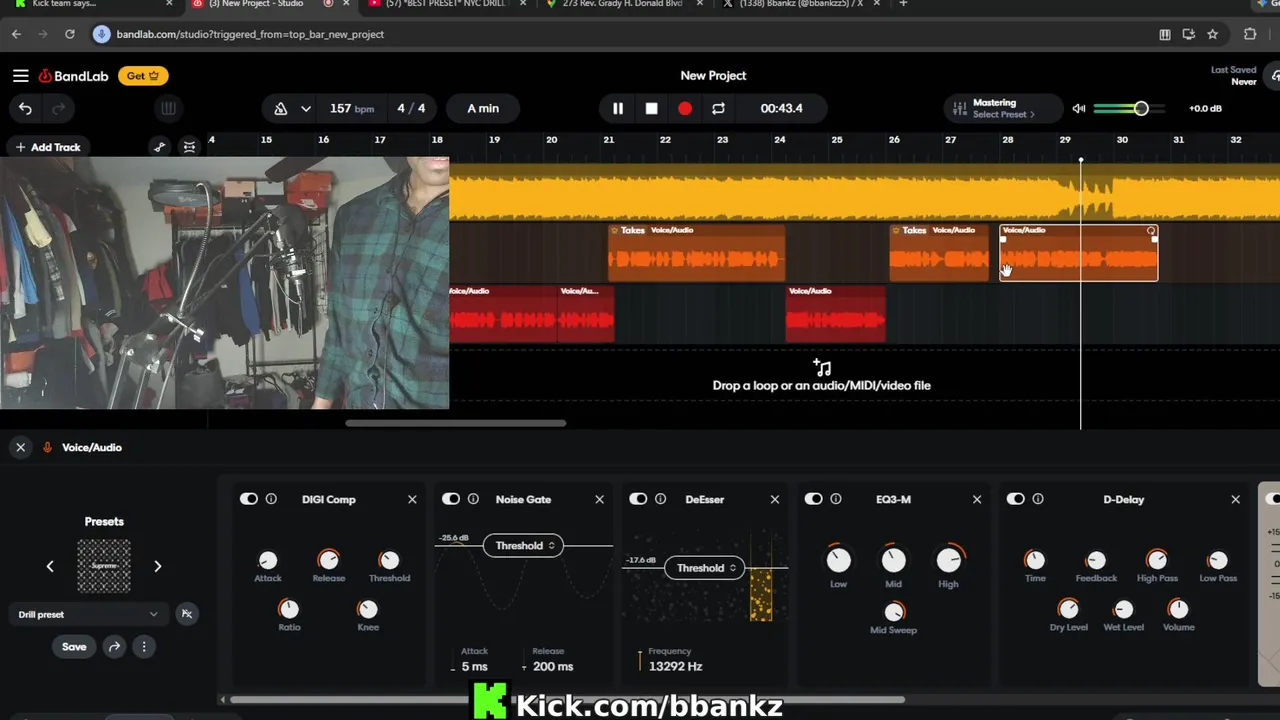Toggle the D-Delay power switch
The width and height of the screenshot is (1280, 720).
(1016, 499)
